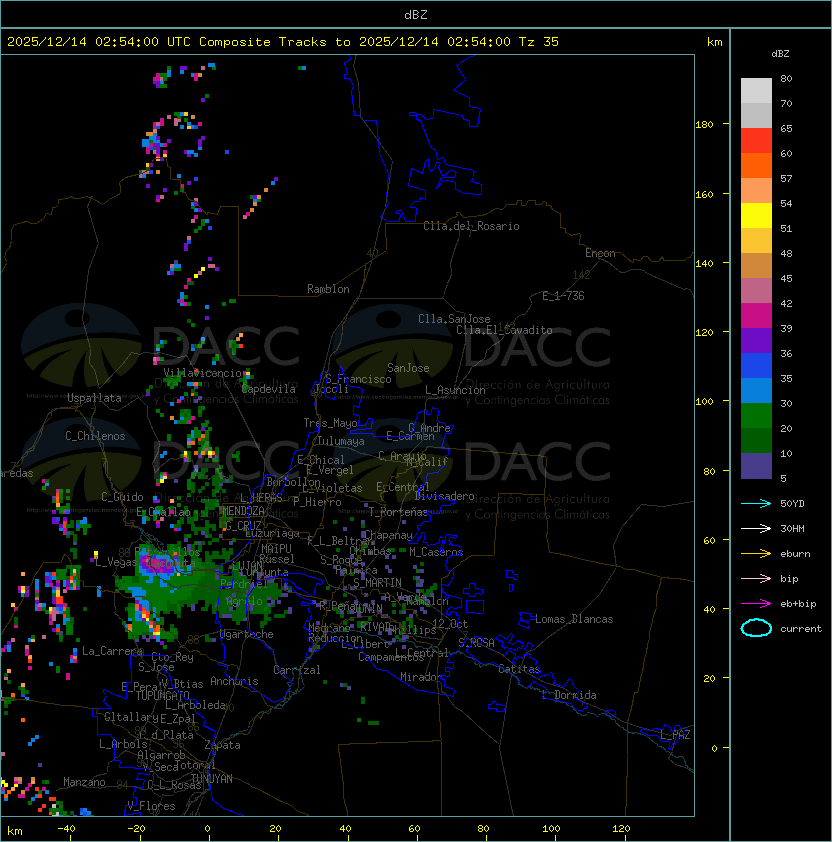The height and width of the screenshot is (842, 832).
Task: Click the 'L_Dormida' map label
Action: pos(569,695)
